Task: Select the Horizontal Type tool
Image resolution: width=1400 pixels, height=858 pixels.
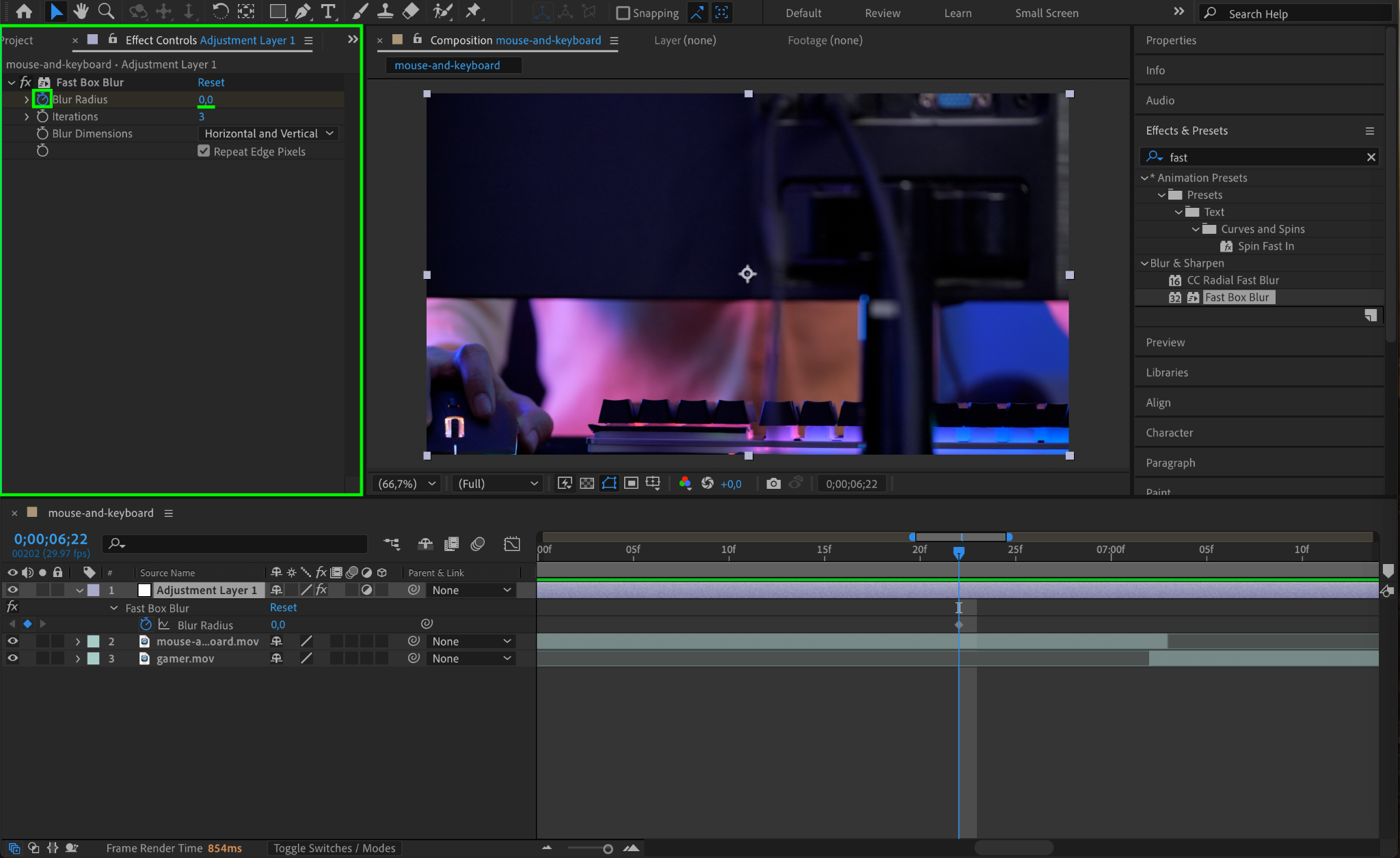Action: click(x=328, y=11)
